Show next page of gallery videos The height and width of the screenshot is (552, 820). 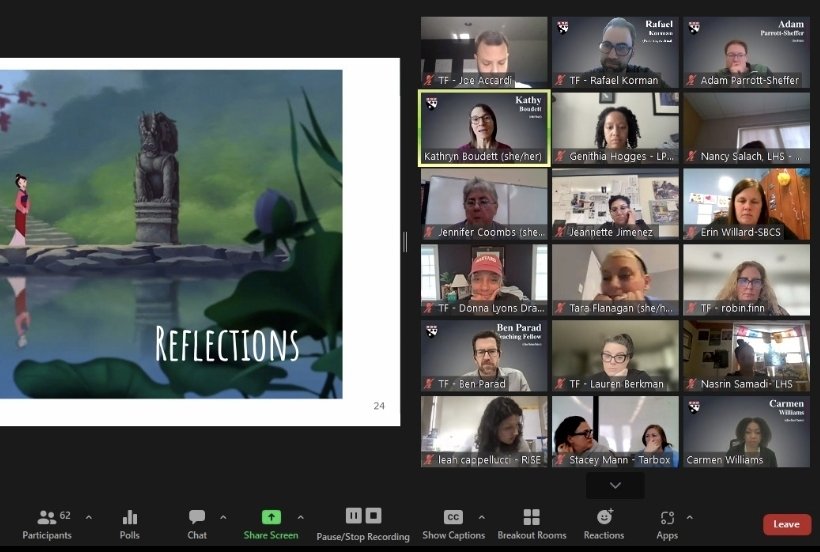point(616,485)
